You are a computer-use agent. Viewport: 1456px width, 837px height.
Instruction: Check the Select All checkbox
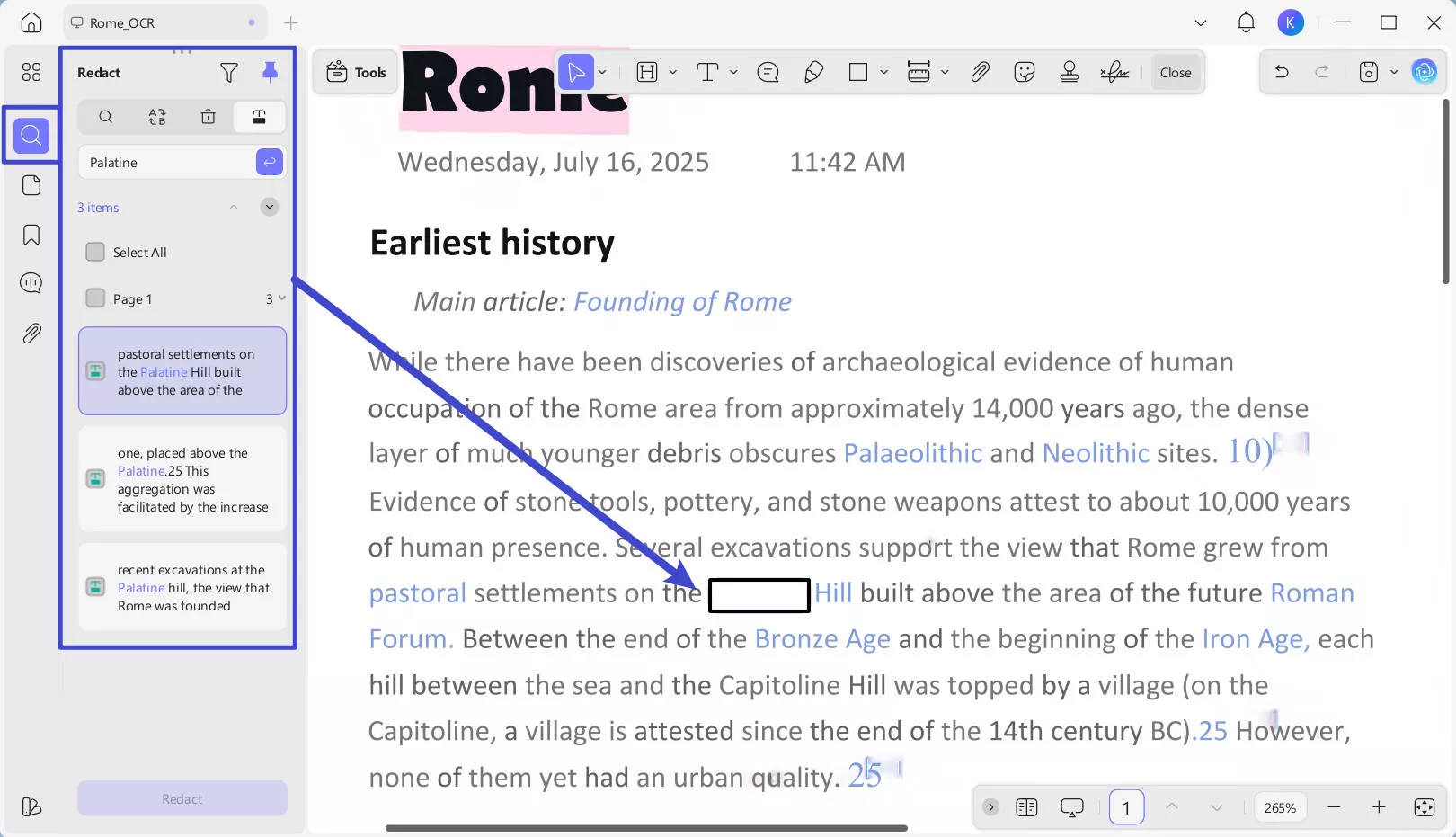click(x=95, y=252)
